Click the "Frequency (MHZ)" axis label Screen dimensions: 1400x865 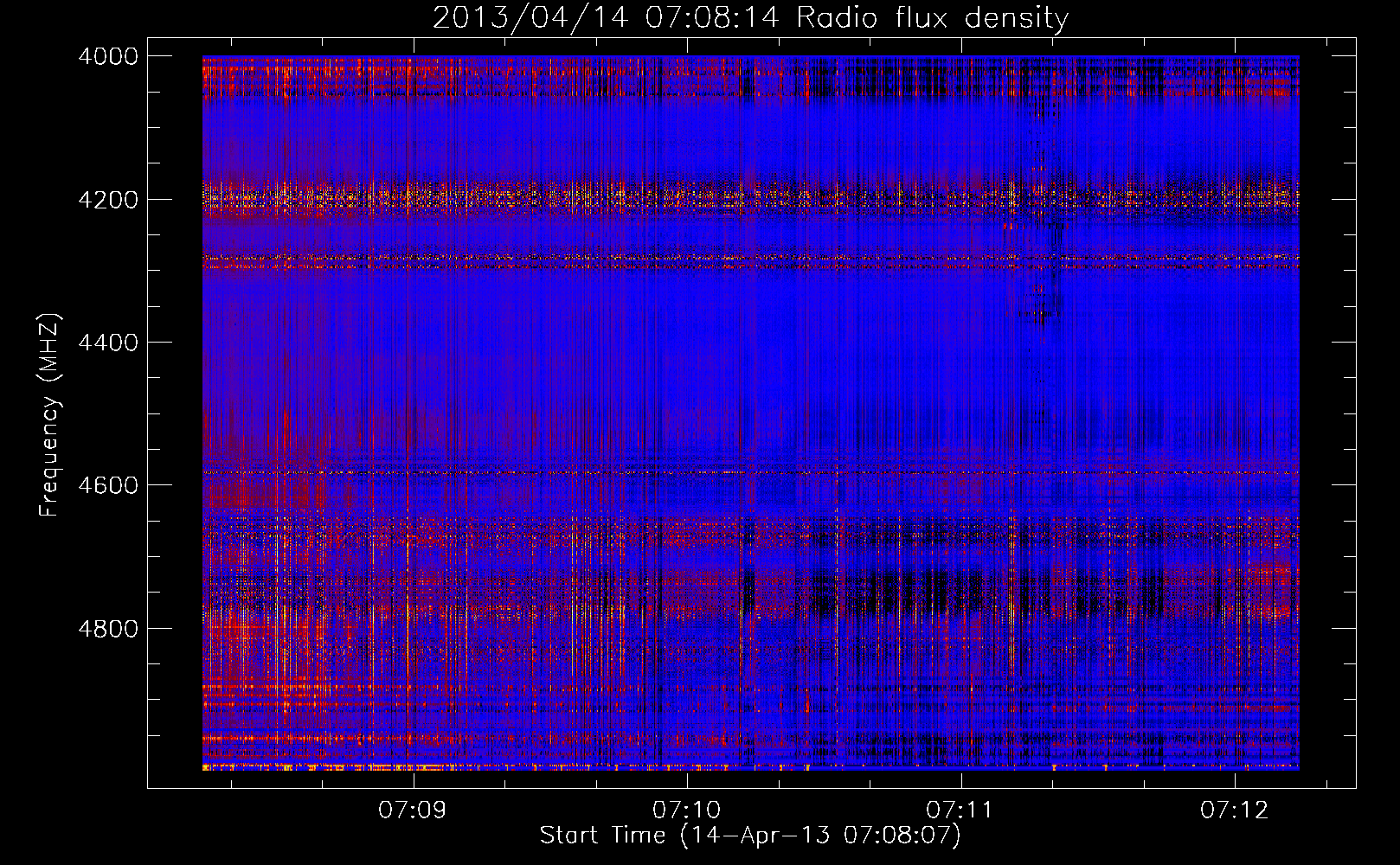pos(50,415)
